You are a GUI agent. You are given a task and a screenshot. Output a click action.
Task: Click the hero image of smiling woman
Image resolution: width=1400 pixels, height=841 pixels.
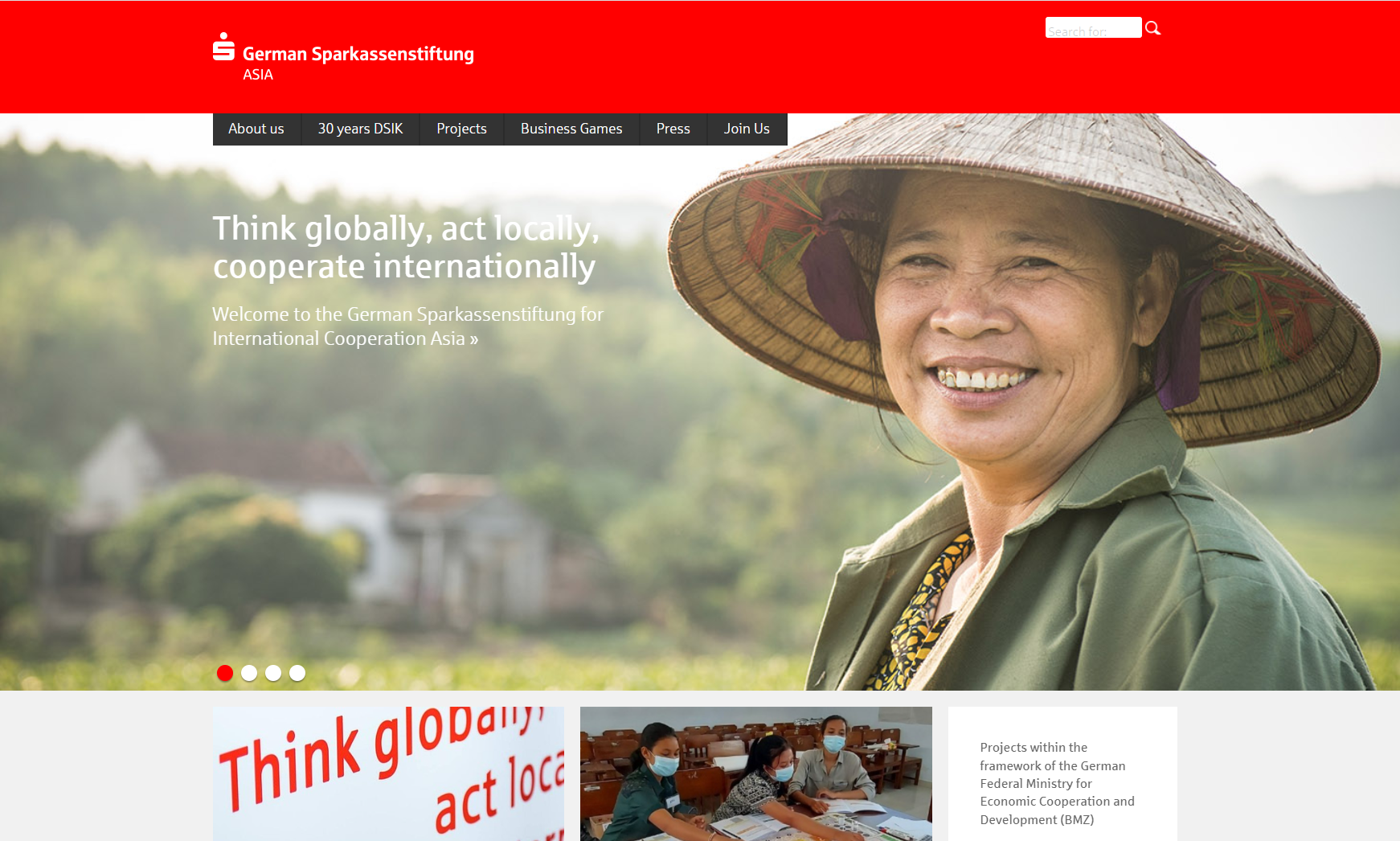pos(1021,402)
